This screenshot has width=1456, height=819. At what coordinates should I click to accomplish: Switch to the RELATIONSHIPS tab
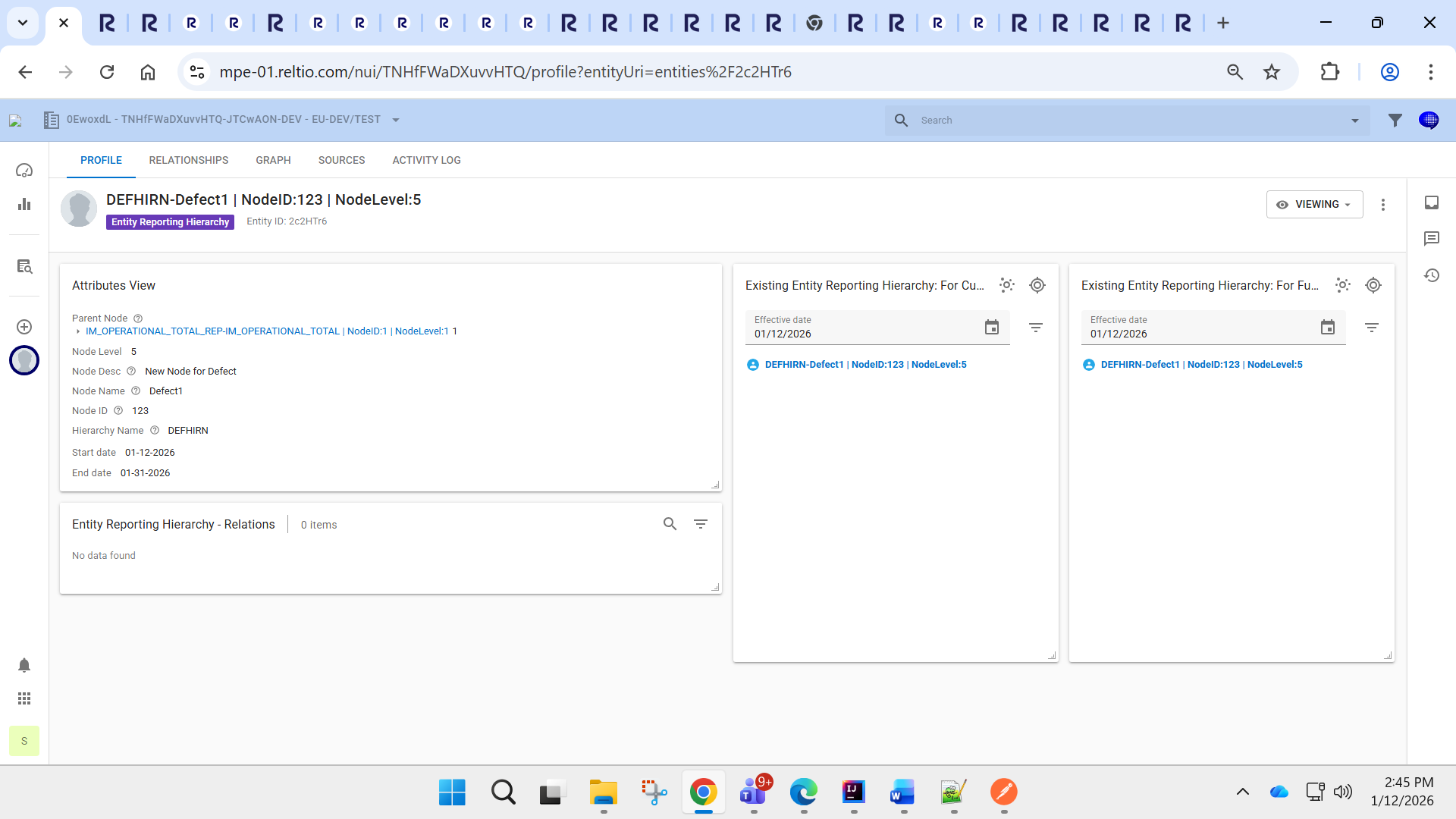[x=188, y=160]
